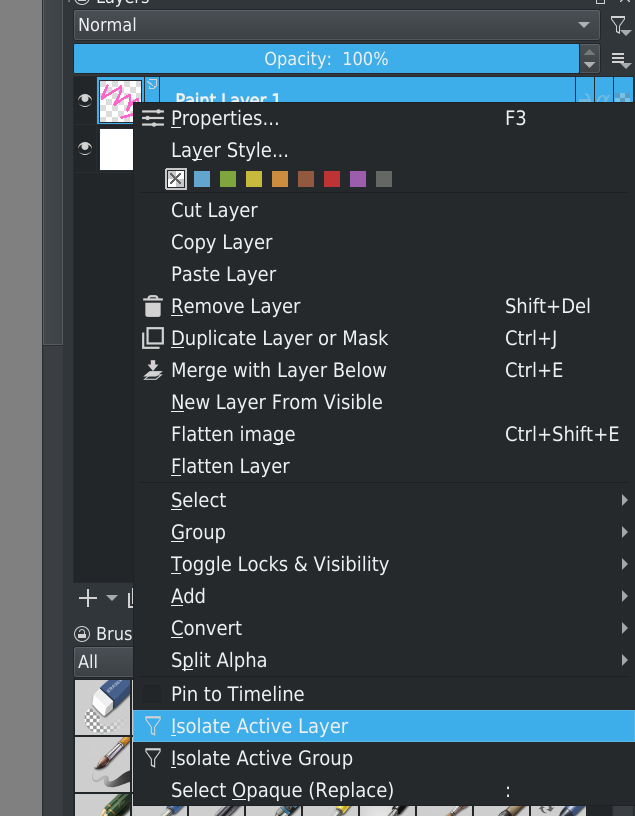The height and width of the screenshot is (816, 635).
Task: Open Layer Style... dialog
Action: (229, 151)
